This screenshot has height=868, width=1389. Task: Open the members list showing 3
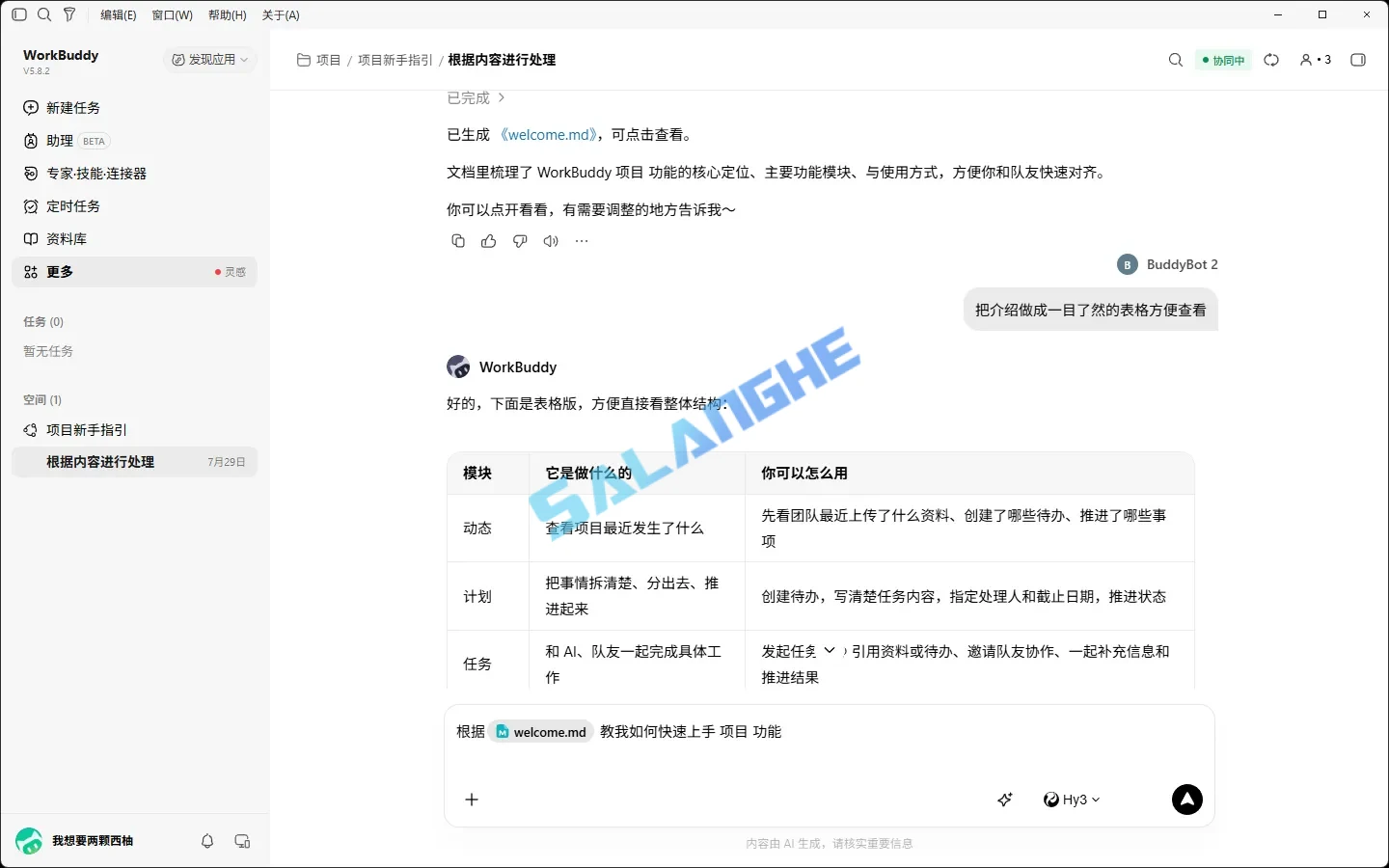click(1315, 60)
